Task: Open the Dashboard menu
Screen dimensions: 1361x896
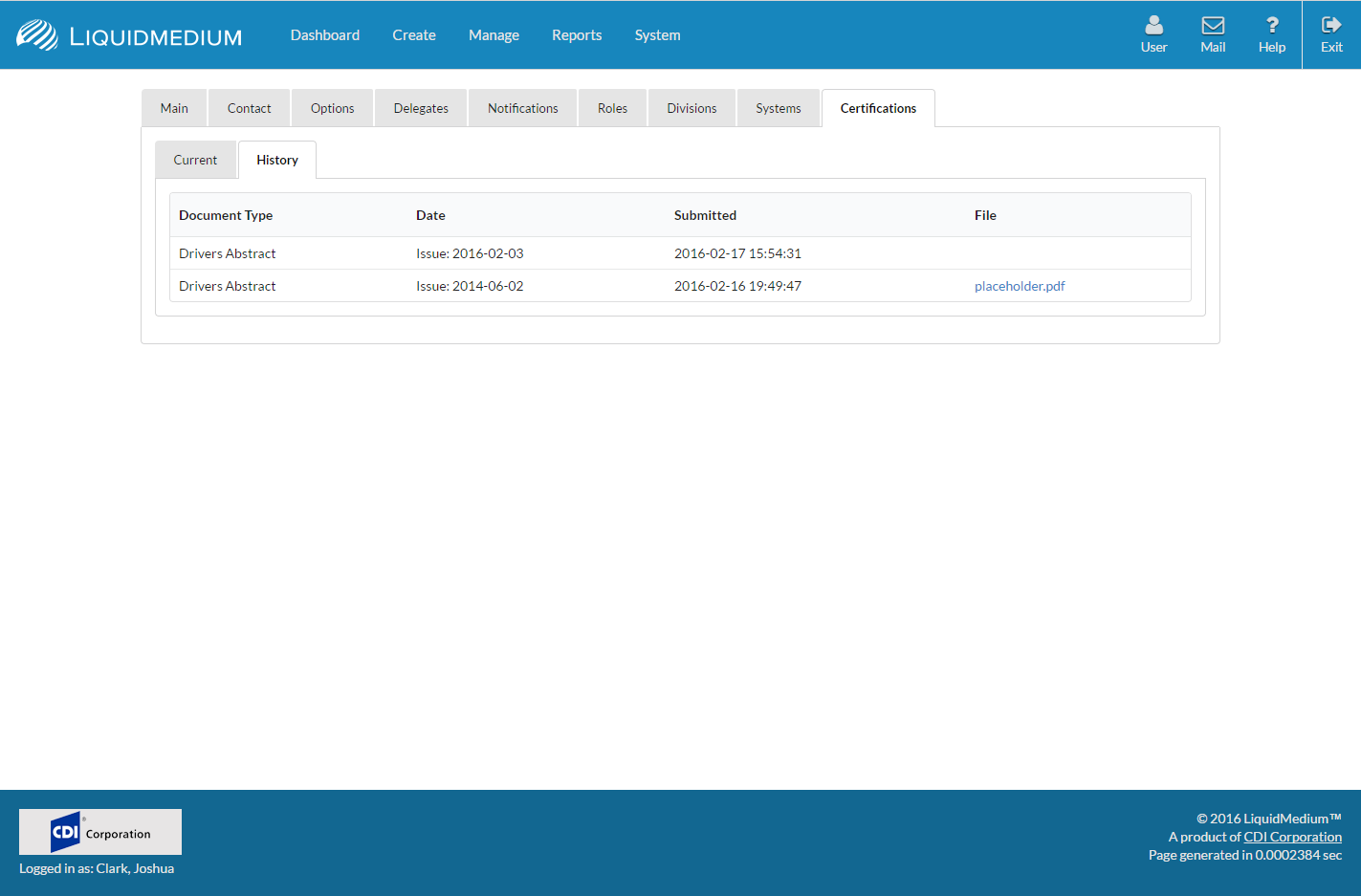Action: tap(325, 35)
